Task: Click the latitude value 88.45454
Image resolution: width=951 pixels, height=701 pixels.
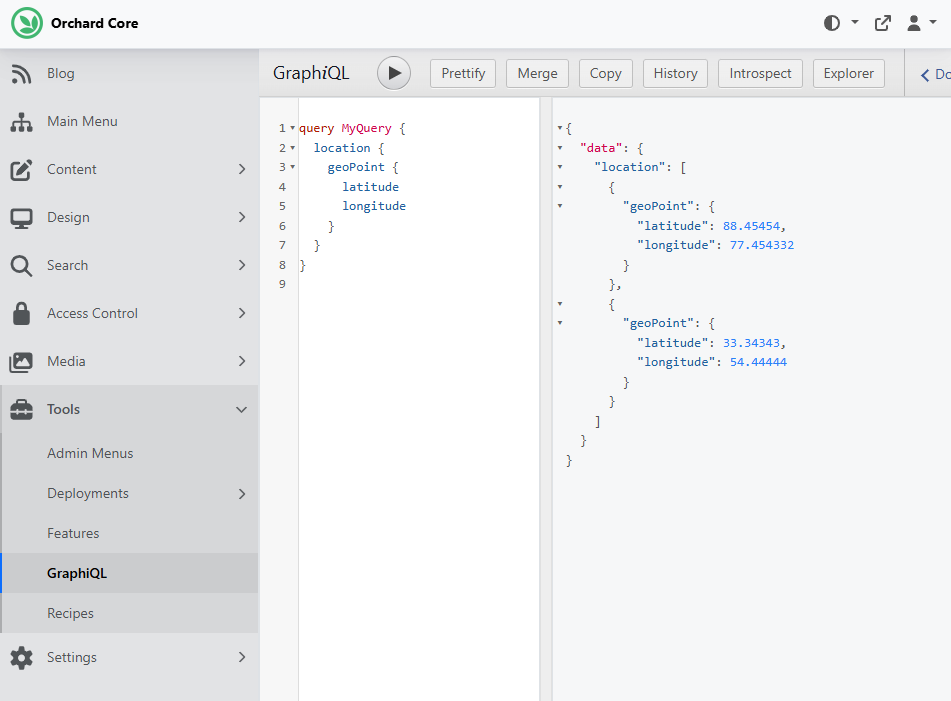Action: pos(751,226)
